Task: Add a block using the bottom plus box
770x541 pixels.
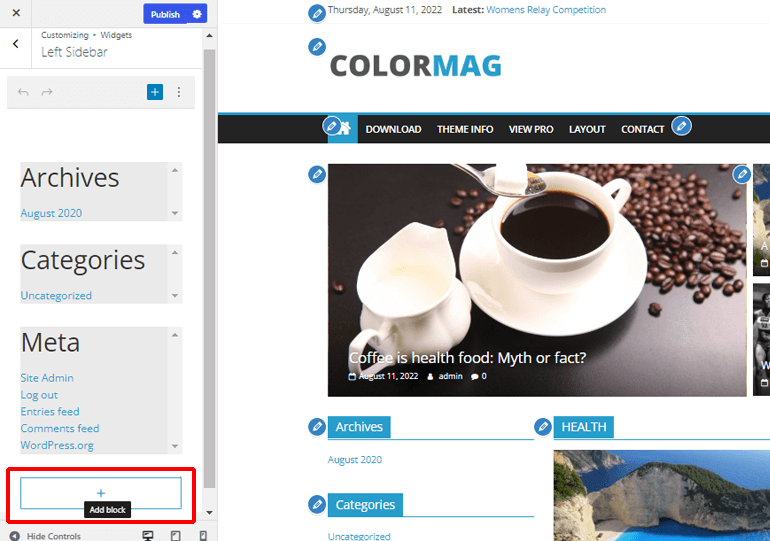Action: [x=101, y=492]
